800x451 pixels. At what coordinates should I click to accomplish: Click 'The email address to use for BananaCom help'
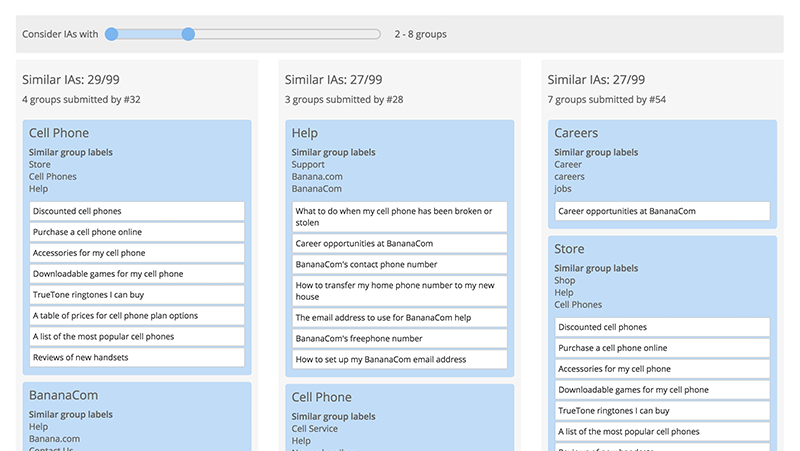coord(400,317)
